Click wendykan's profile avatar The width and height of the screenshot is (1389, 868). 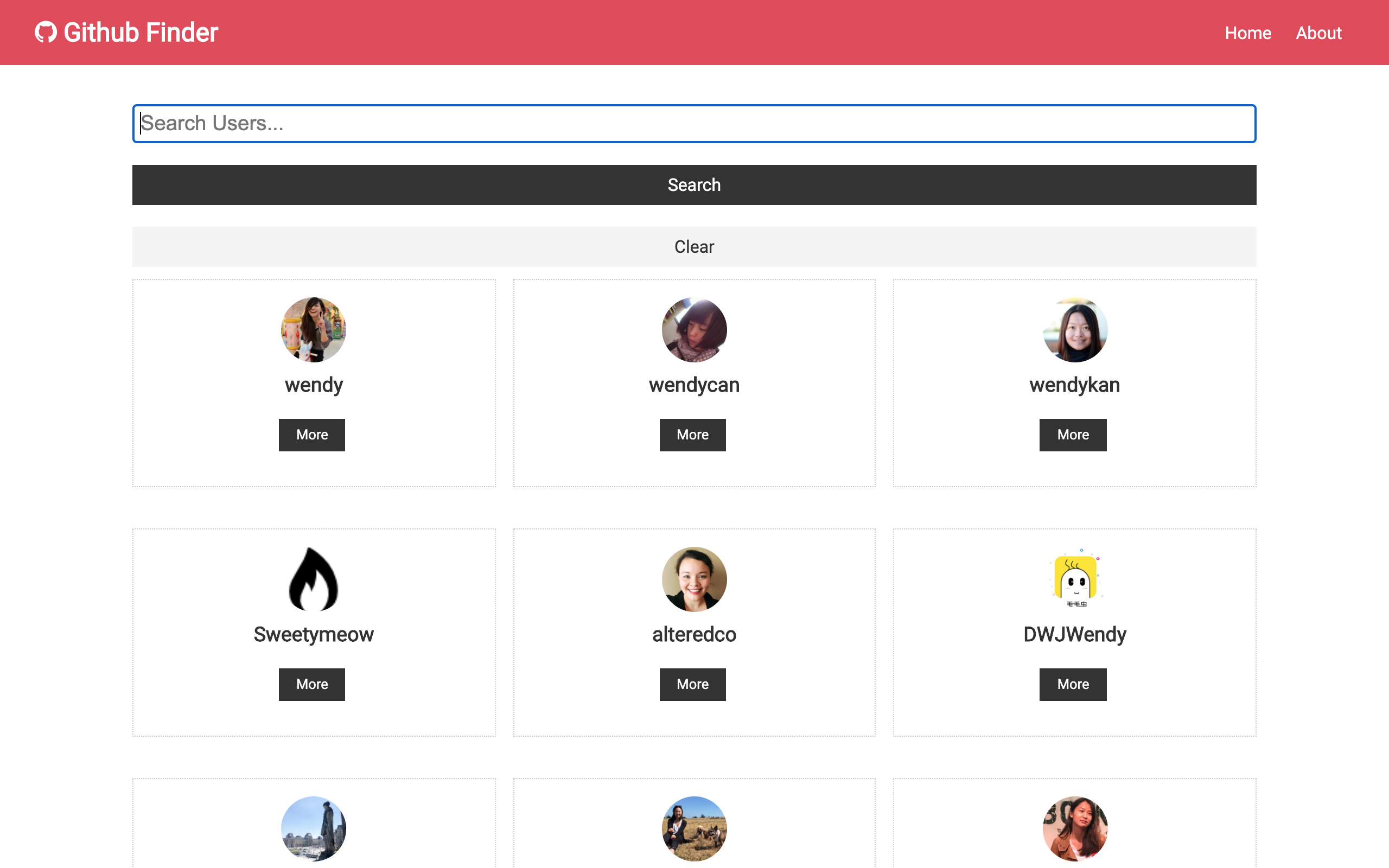pyautogui.click(x=1074, y=329)
